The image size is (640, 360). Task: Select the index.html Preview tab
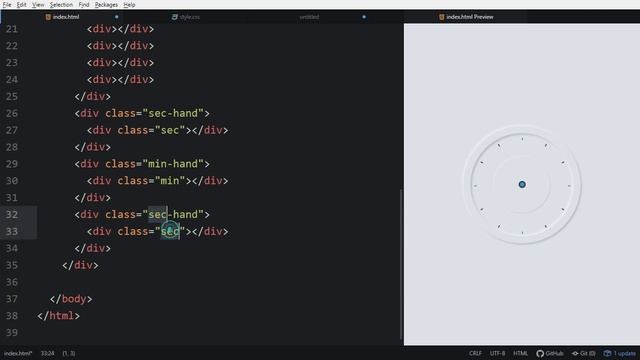tap(466, 17)
